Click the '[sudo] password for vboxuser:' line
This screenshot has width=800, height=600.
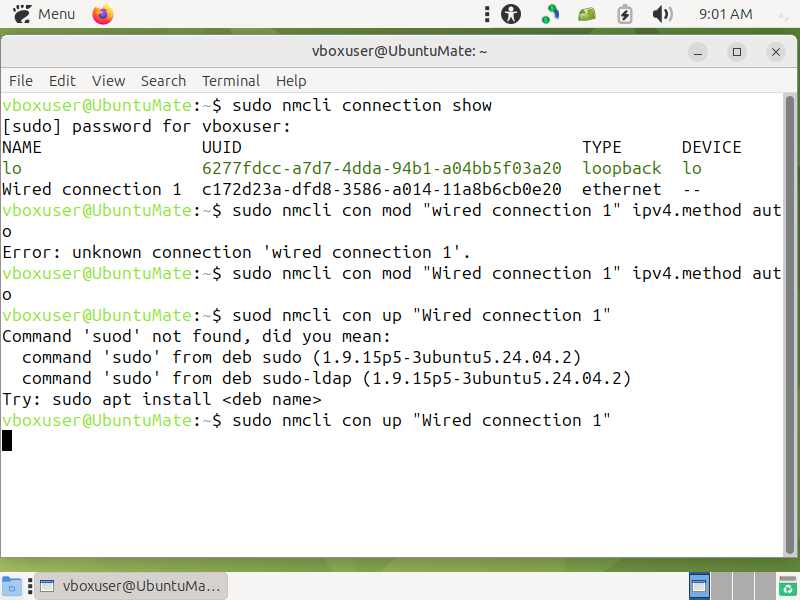(x=146, y=127)
